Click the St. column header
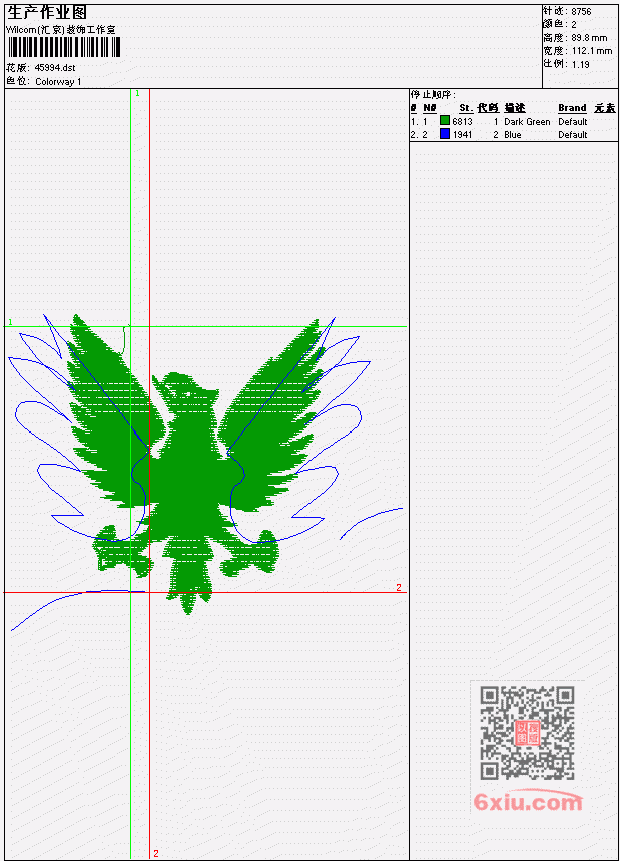This screenshot has height=861, width=620. [x=466, y=108]
